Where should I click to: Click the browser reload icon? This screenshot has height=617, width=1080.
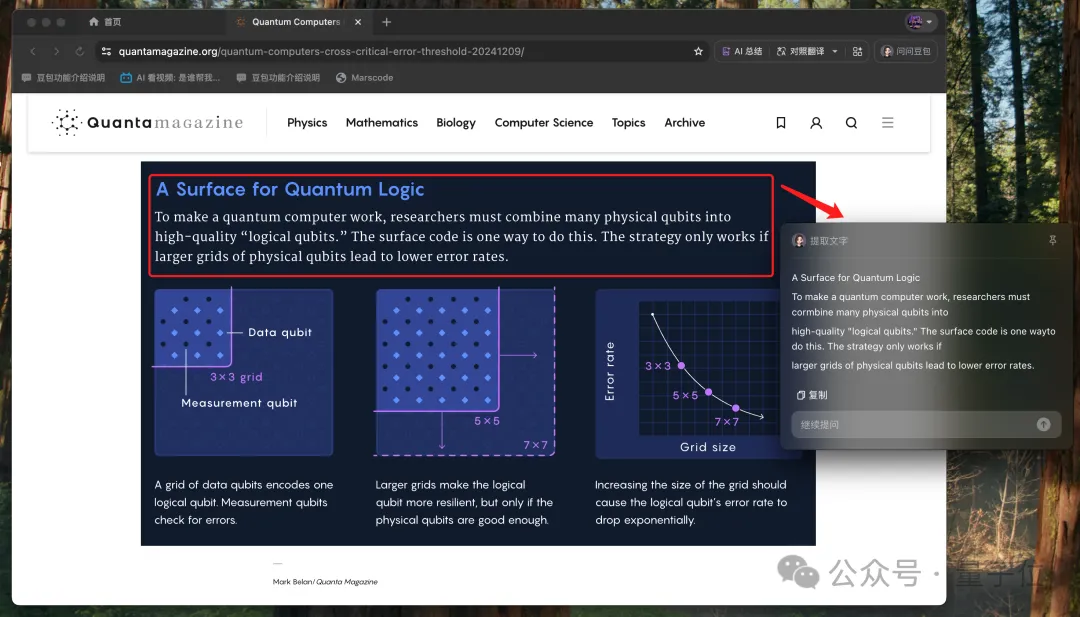tap(79, 52)
